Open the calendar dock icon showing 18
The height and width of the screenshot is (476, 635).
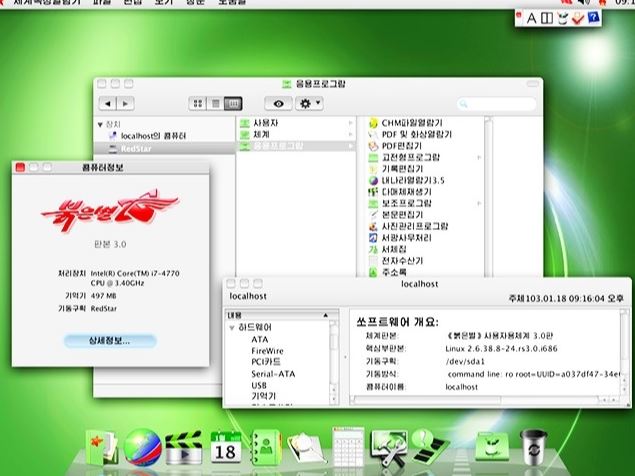pos(227,445)
